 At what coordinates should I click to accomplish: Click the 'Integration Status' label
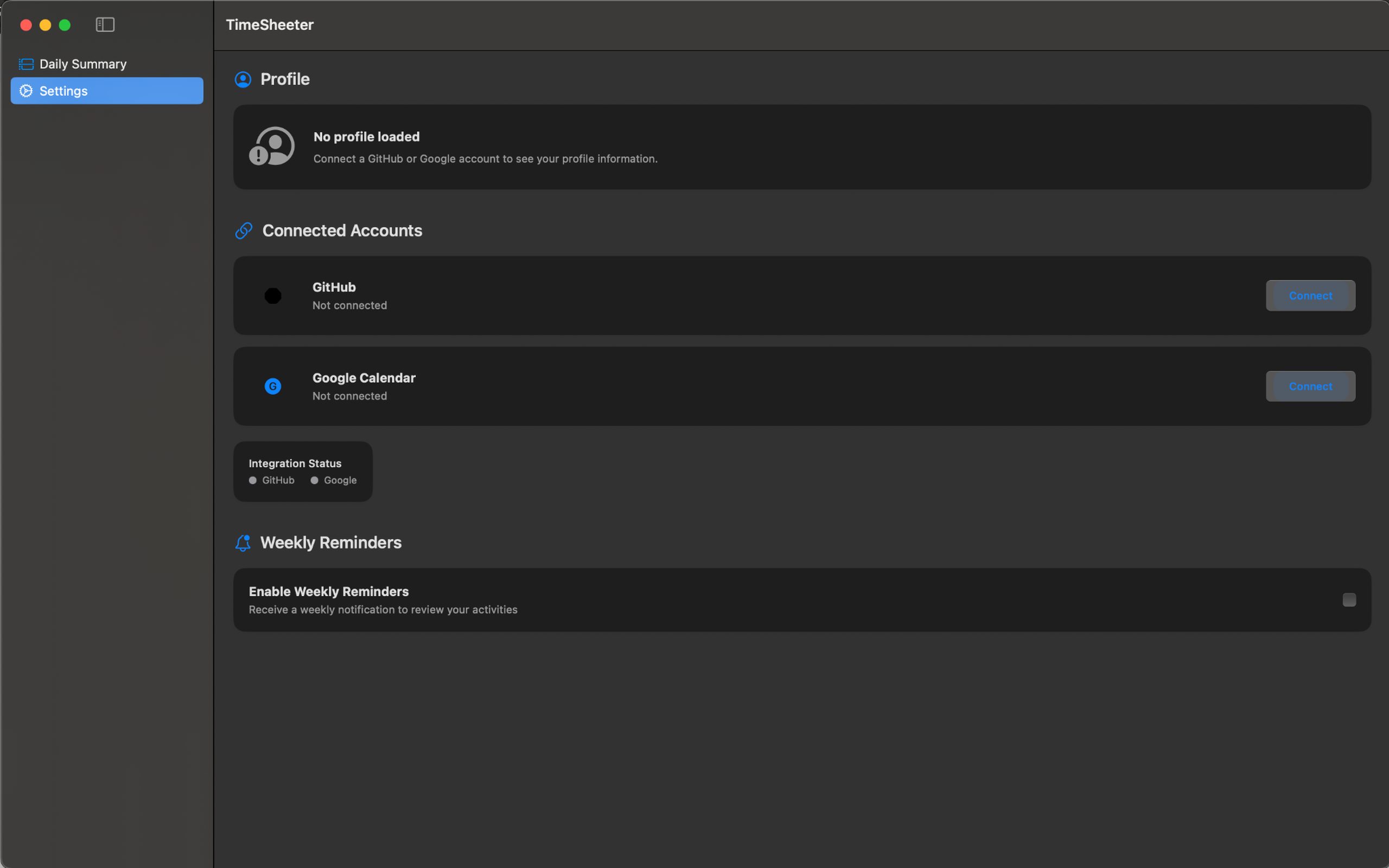coord(295,463)
